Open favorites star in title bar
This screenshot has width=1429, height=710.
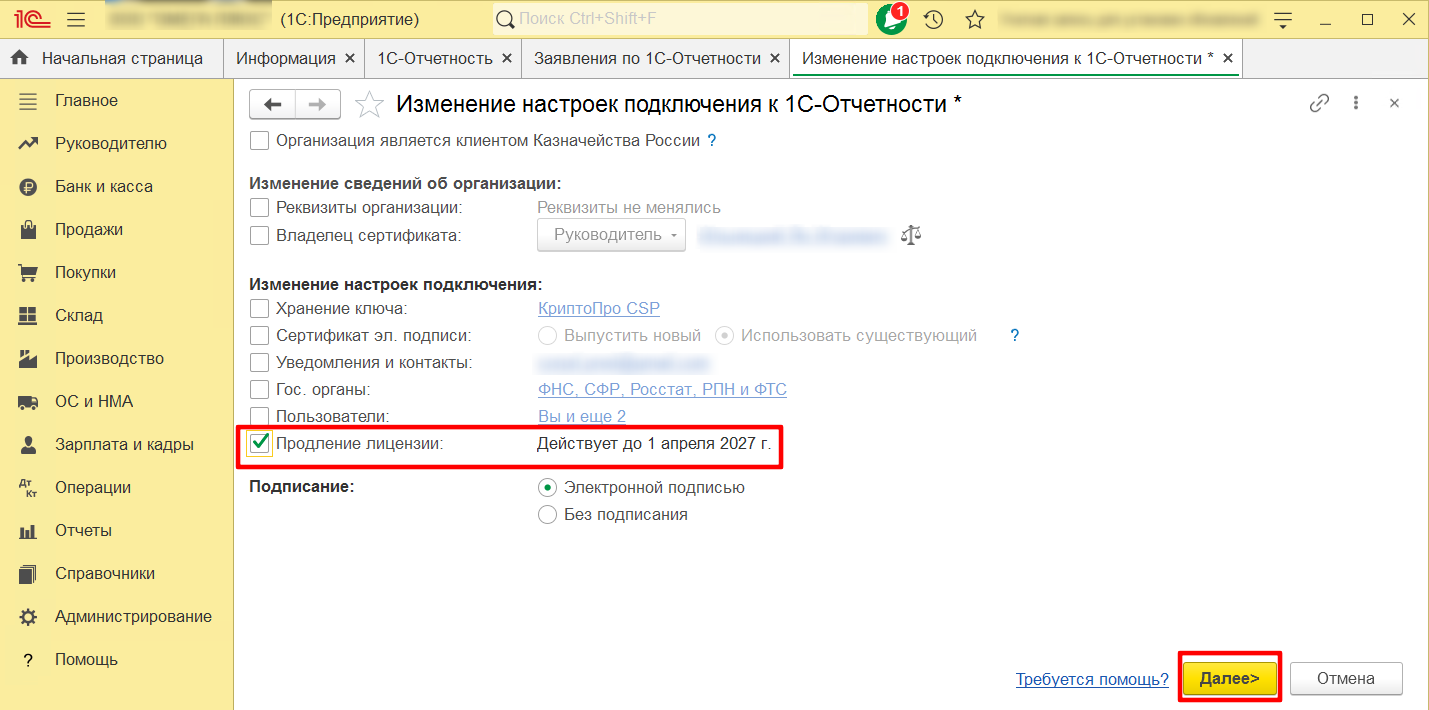pos(975,19)
